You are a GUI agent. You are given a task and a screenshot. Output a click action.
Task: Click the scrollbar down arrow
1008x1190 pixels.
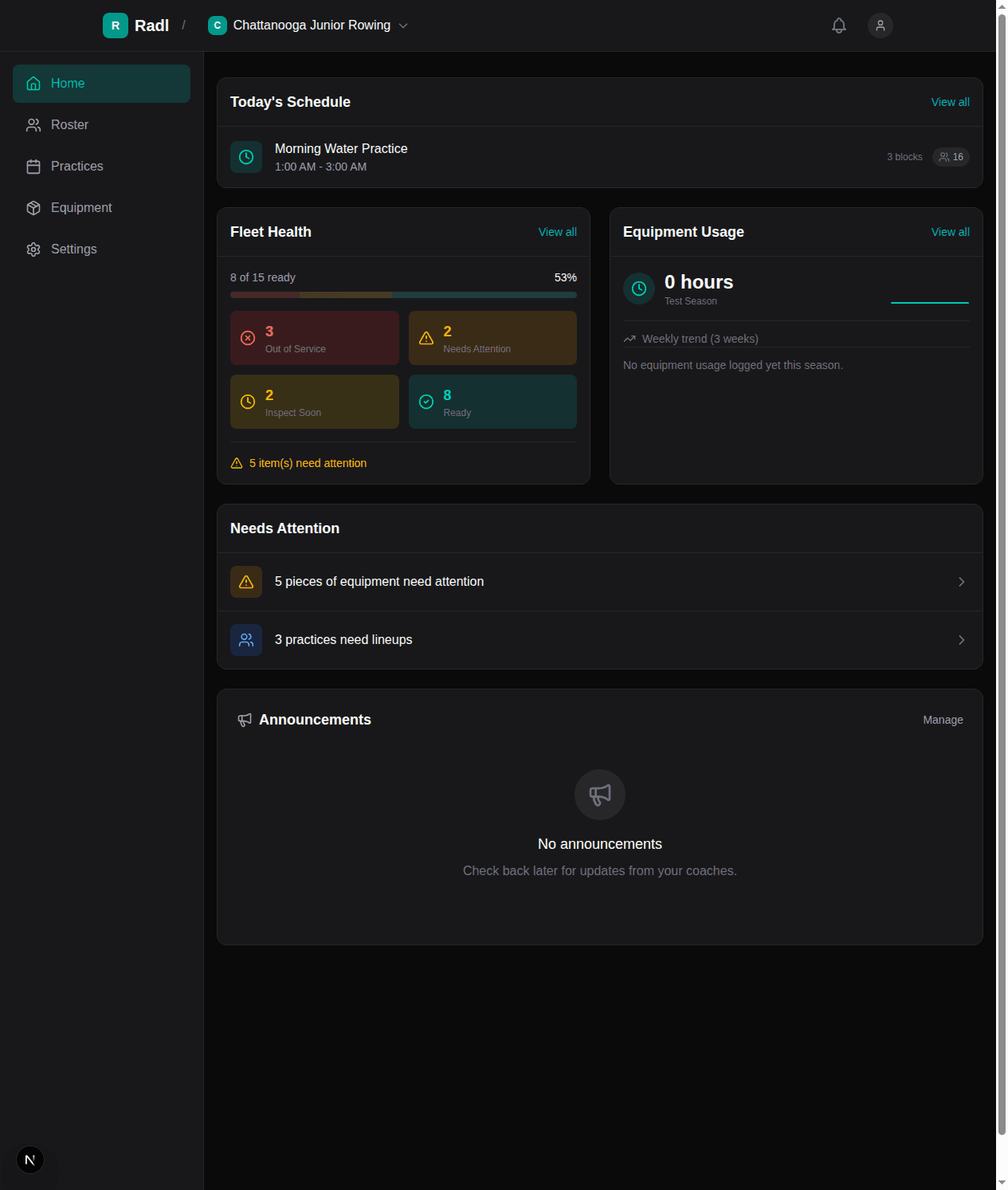[x=1002, y=1183]
